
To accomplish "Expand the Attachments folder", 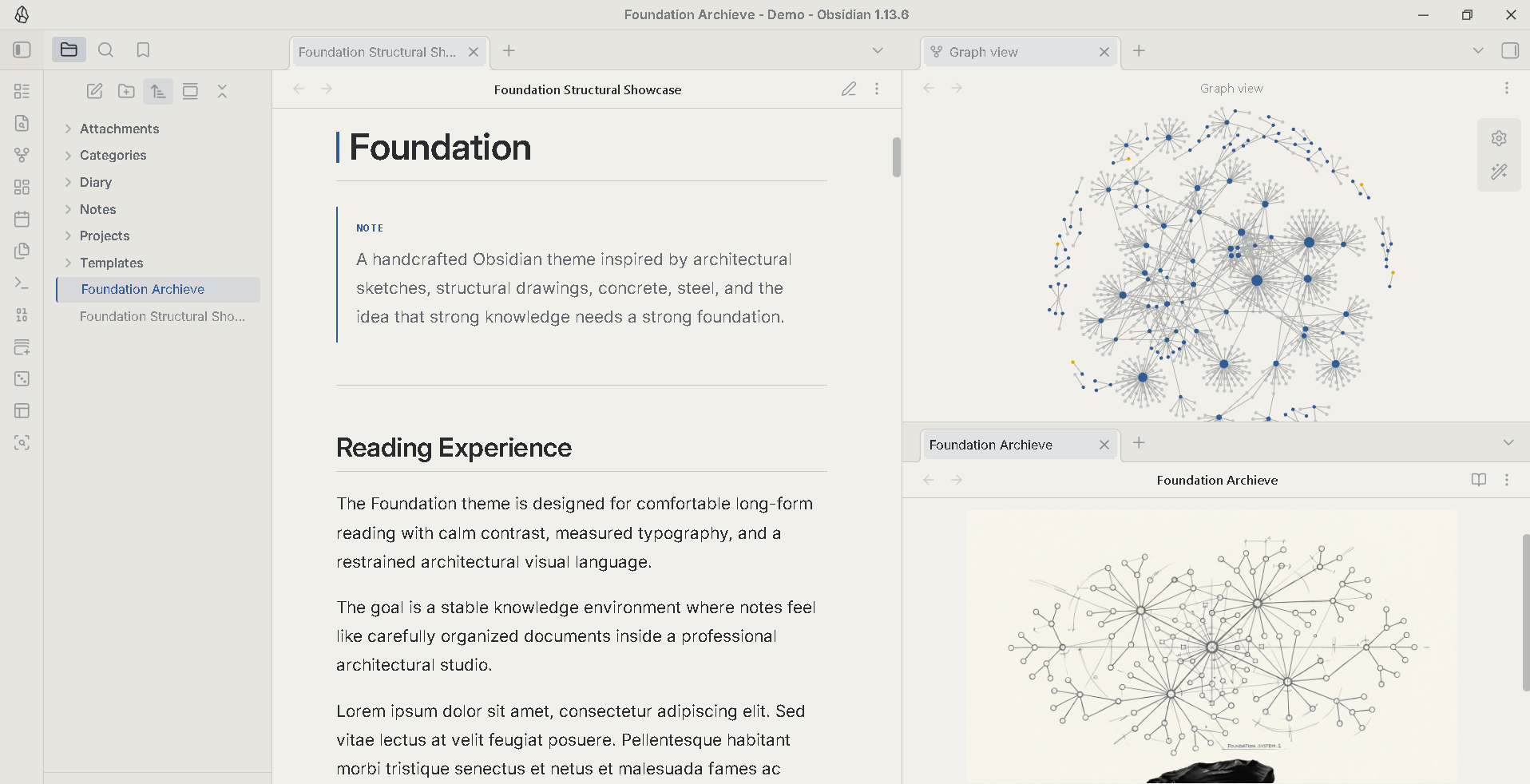I will click(68, 129).
